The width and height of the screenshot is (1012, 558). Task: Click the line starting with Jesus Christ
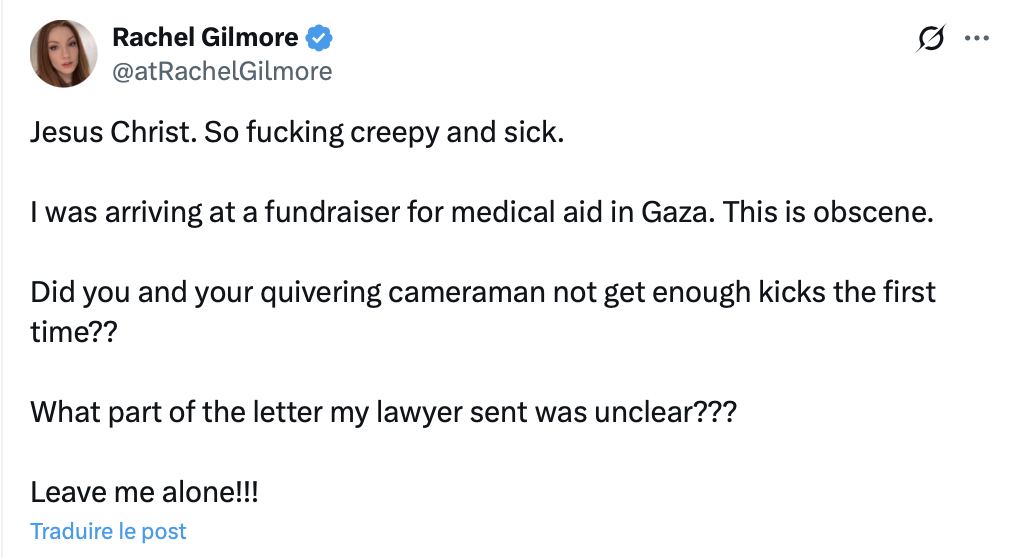click(297, 132)
